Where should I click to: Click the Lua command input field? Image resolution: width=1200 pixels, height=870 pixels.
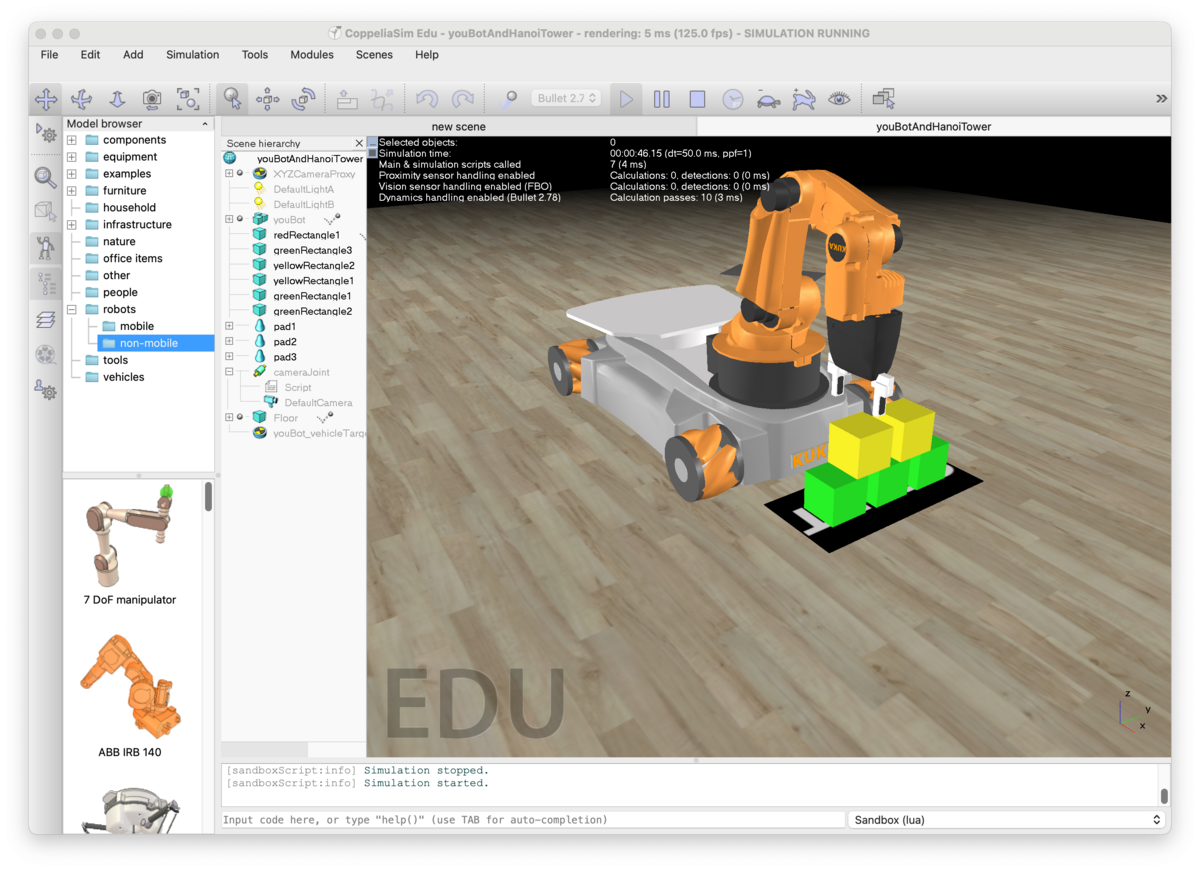tap(532, 820)
